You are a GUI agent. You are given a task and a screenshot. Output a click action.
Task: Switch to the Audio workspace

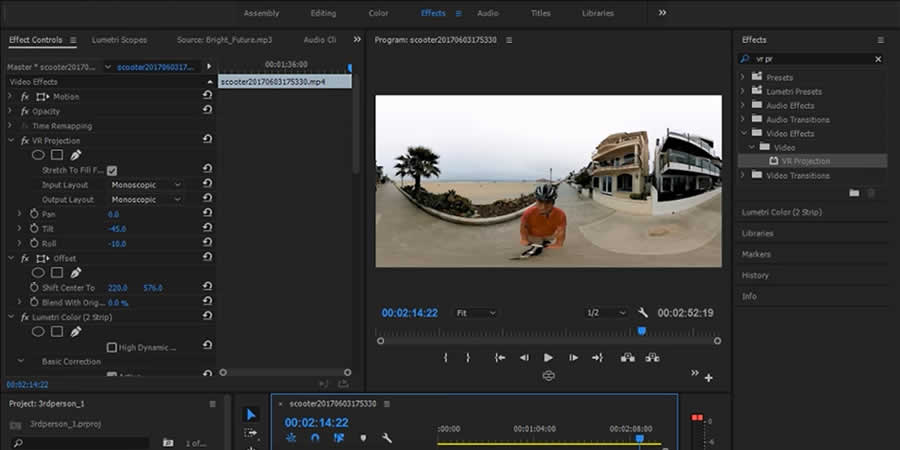pyautogui.click(x=488, y=13)
